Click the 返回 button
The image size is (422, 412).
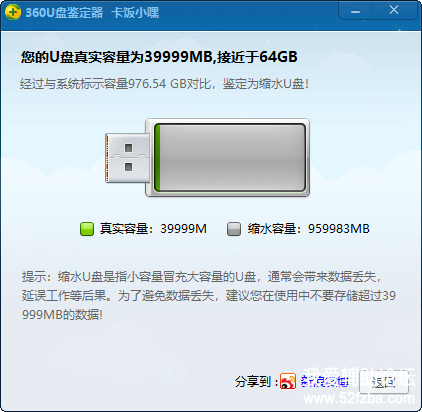point(383,382)
